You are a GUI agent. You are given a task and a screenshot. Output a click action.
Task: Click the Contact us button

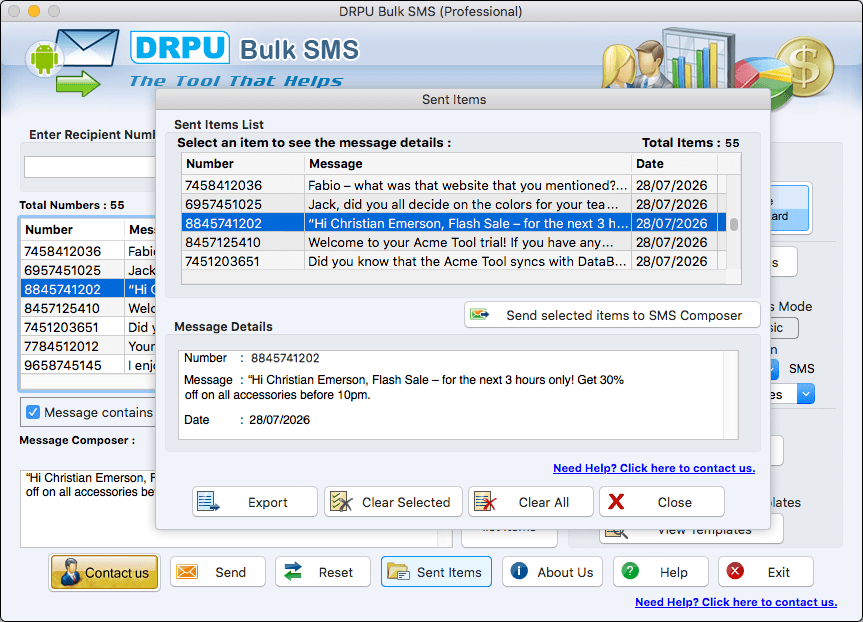[104, 572]
